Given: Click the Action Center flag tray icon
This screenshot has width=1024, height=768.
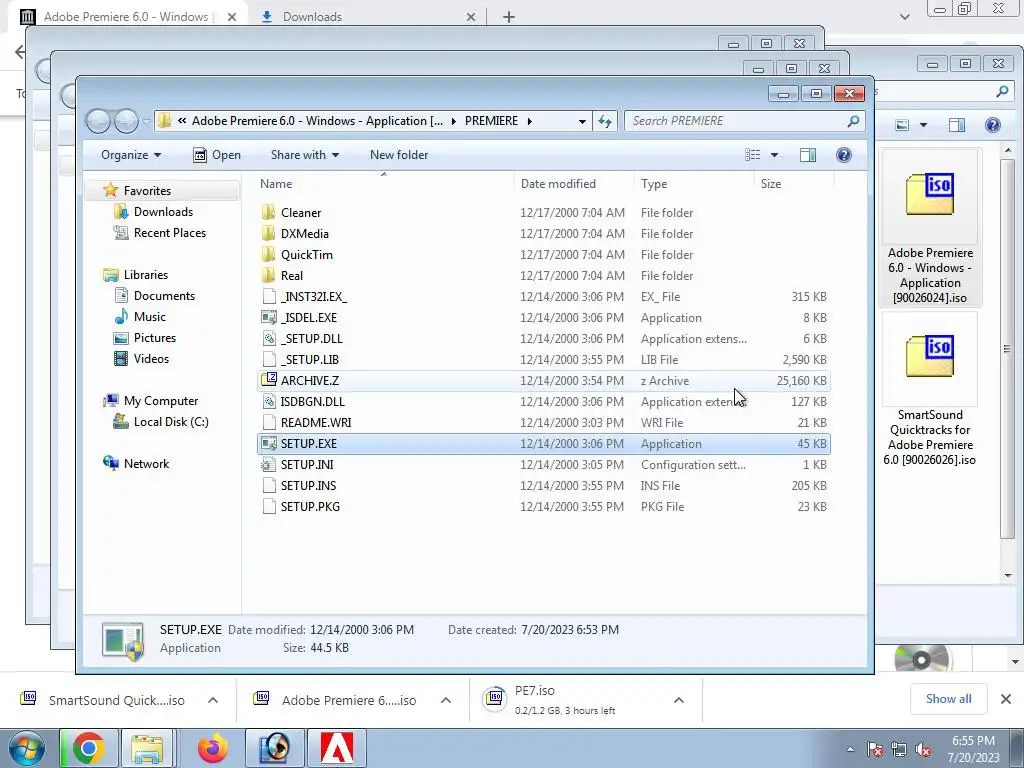Looking at the screenshot, I should click(875, 750).
